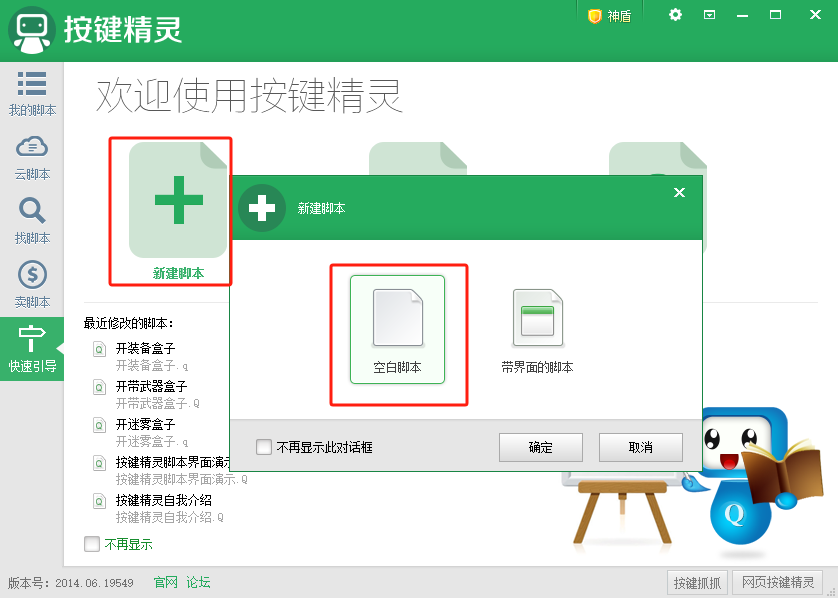Click the 取消 button
Viewport: 838px width, 598px height.
pos(641,447)
